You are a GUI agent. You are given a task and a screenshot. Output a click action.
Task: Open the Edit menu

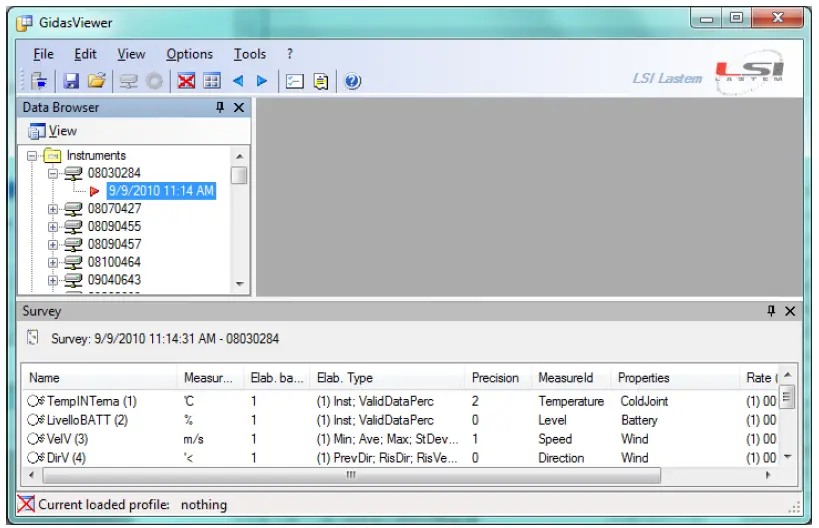coord(85,54)
